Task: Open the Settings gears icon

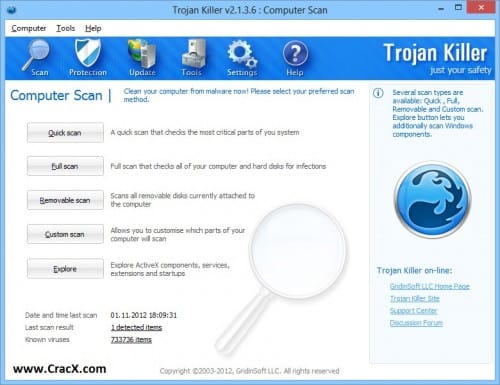Action: [x=242, y=57]
